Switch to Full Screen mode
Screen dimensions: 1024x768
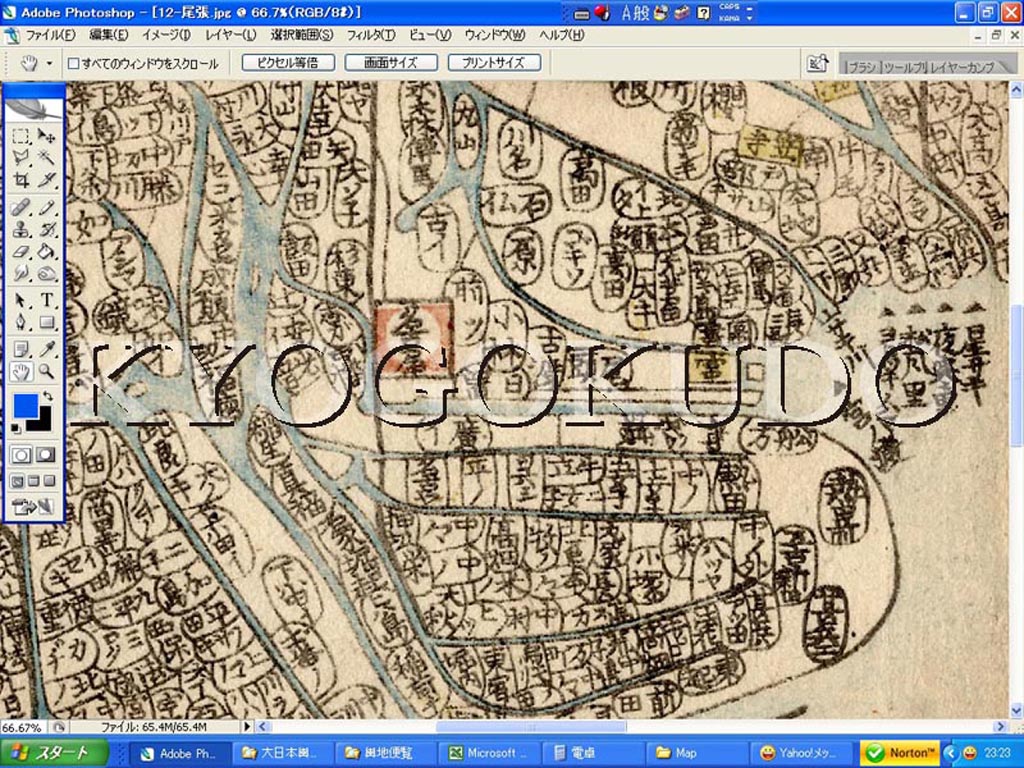[x=49, y=482]
